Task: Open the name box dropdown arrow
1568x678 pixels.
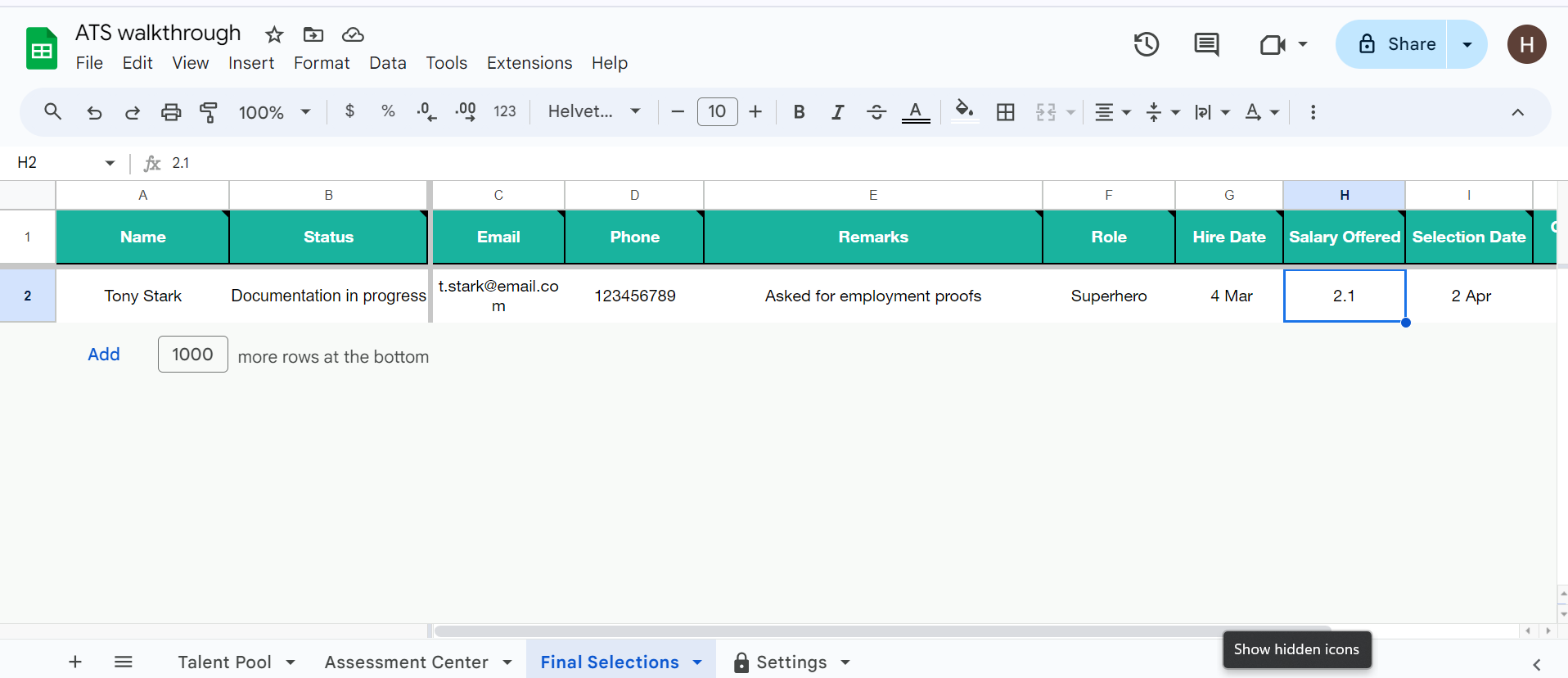Action: (110, 163)
